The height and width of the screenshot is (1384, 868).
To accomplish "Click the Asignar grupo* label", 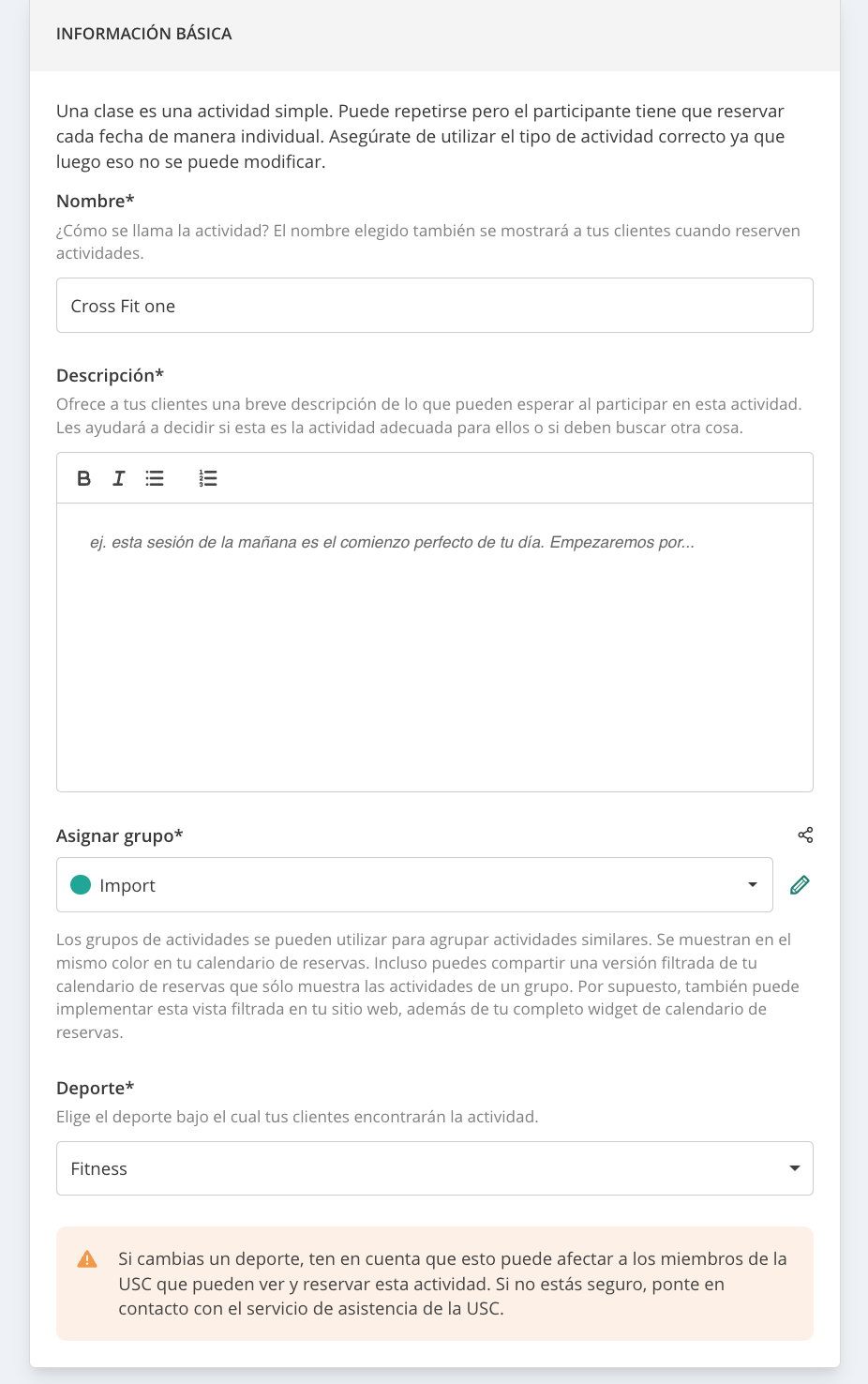I will pyautogui.click(x=120, y=835).
